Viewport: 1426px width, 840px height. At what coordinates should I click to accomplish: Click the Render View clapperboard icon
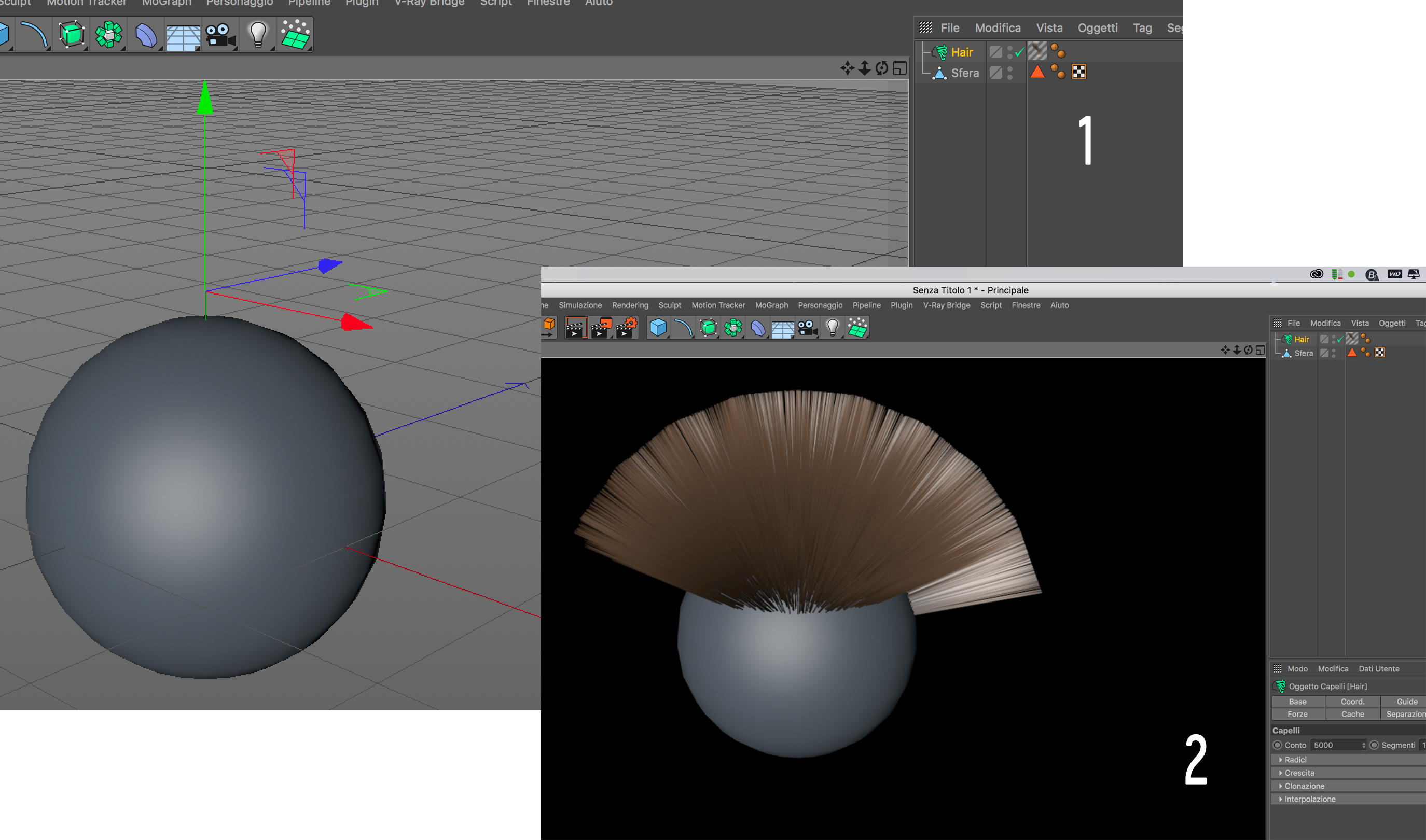tap(575, 328)
